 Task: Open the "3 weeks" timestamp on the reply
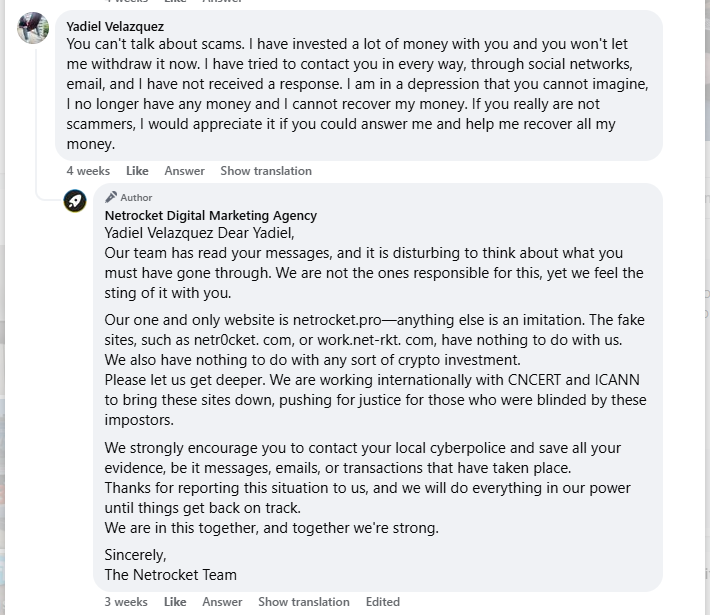126,602
